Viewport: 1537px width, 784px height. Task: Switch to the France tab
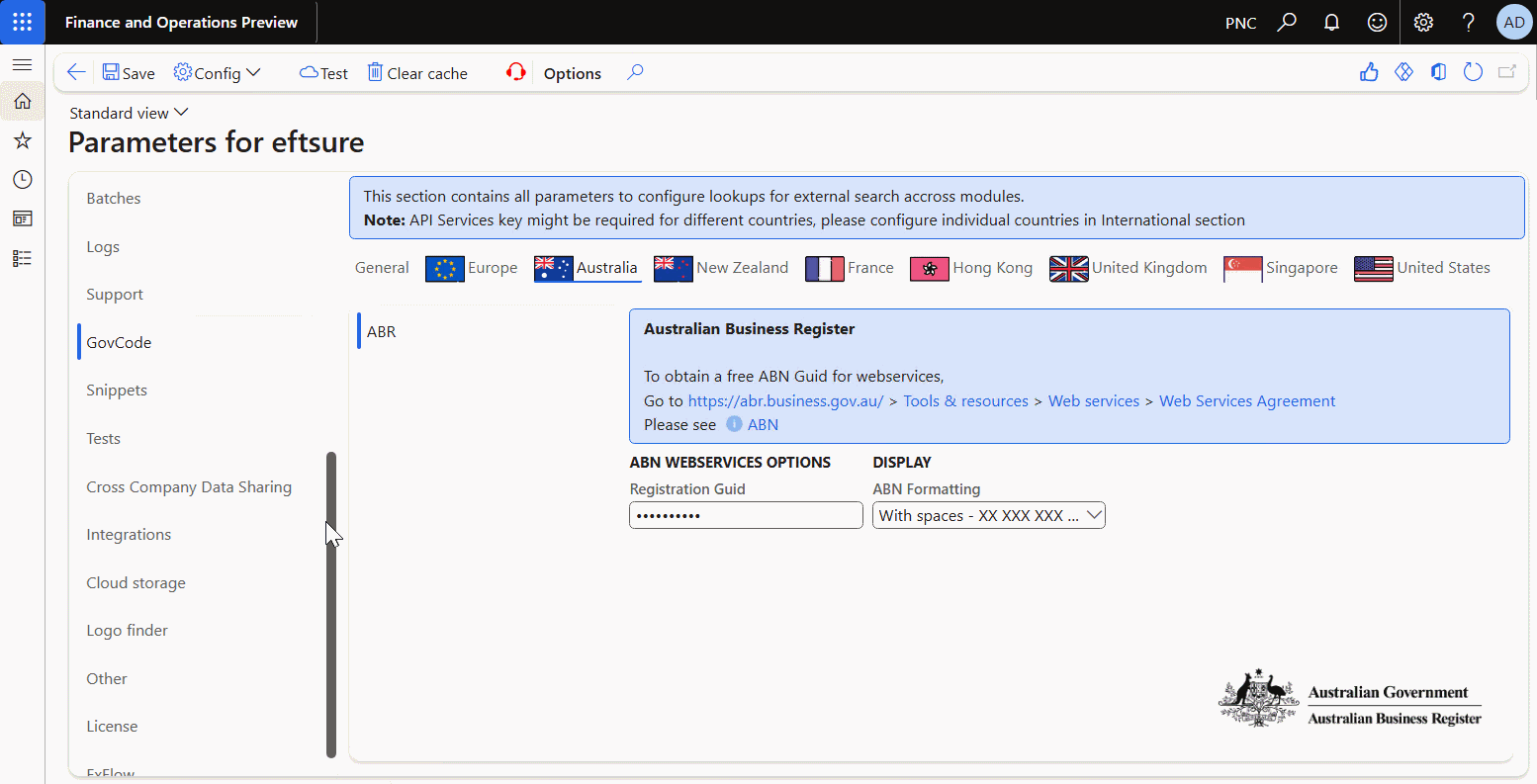850,268
